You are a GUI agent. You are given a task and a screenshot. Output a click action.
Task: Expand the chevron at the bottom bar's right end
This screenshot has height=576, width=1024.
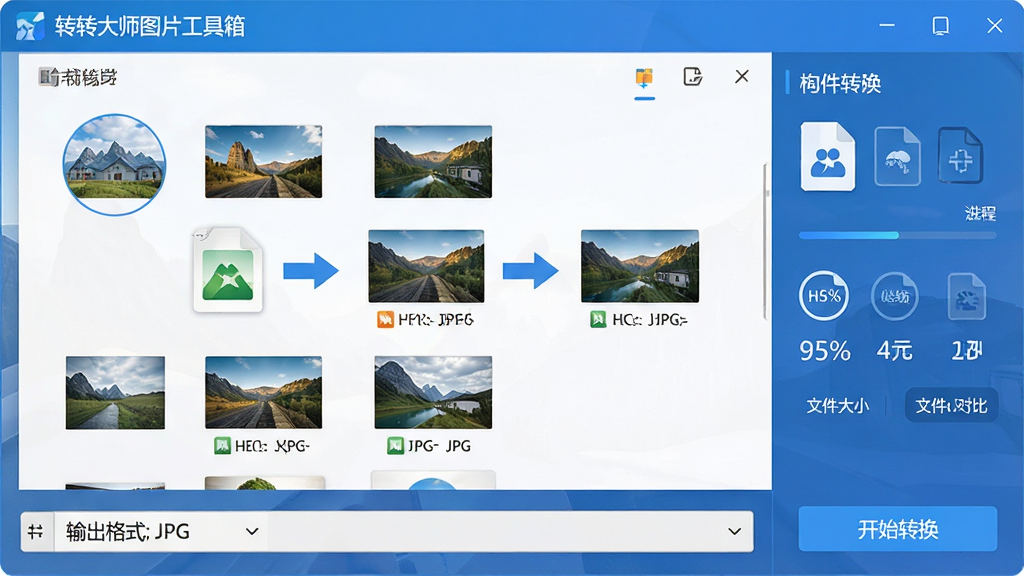pyautogui.click(x=735, y=532)
